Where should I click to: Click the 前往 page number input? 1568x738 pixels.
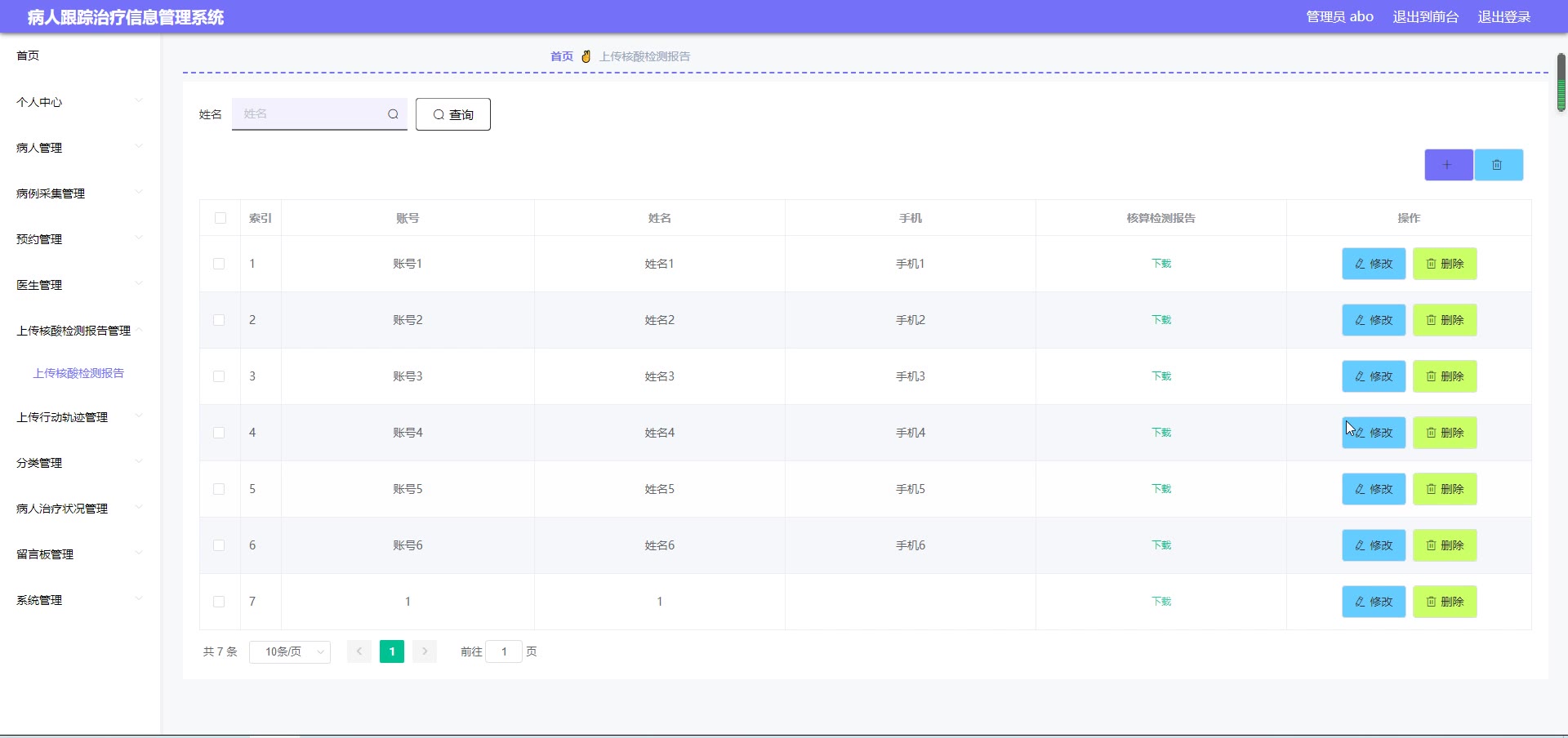coord(504,651)
